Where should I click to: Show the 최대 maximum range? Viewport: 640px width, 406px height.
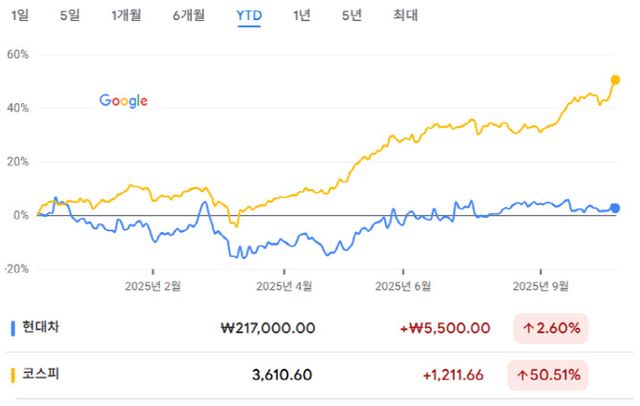[x=406, y=15]
